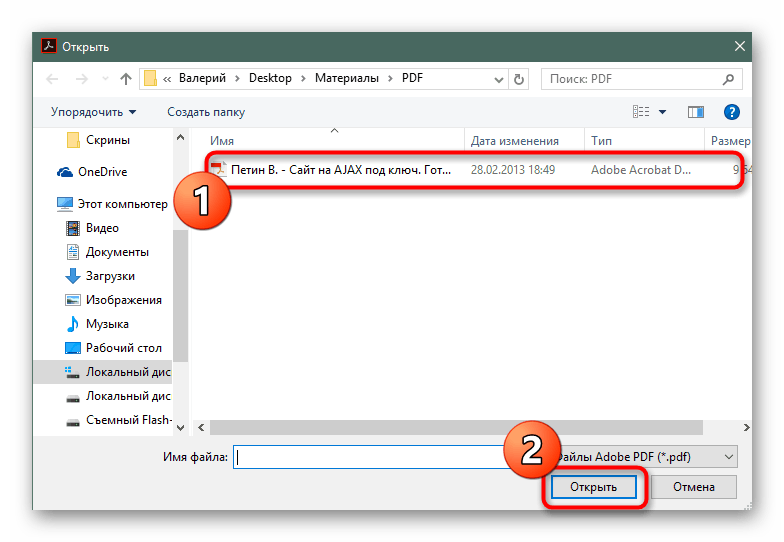Click the Adobe Acrobat D... type cell
Image resolution: width=784 pixels, height=542 pixels.
pos(641,170)
